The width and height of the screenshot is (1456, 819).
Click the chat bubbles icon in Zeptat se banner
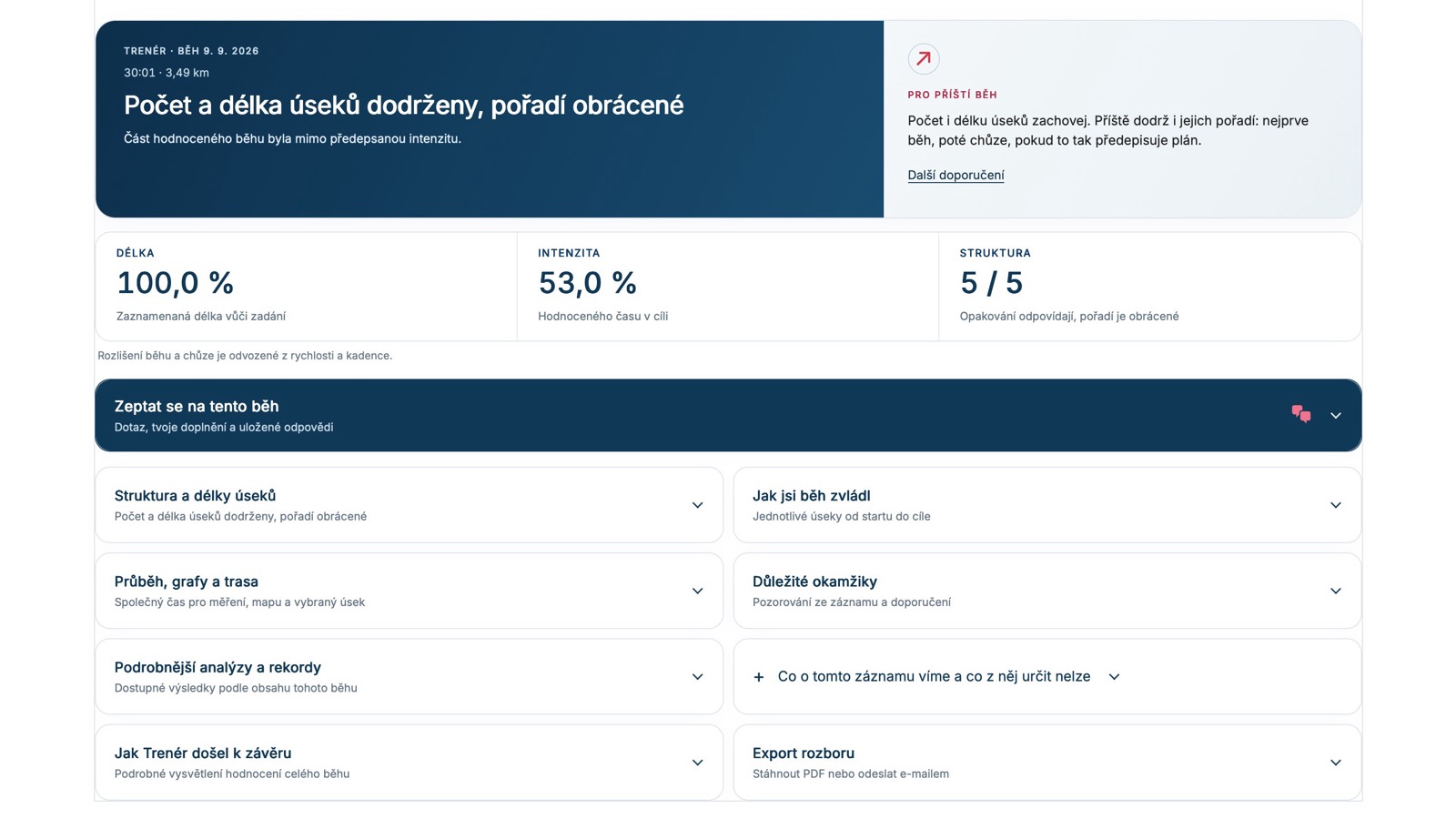1301,415
